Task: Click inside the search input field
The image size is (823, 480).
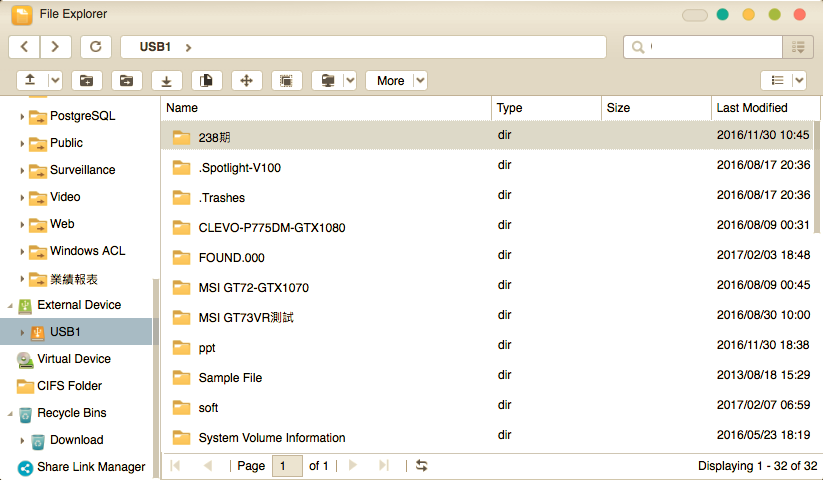Action: click(715, 47)
